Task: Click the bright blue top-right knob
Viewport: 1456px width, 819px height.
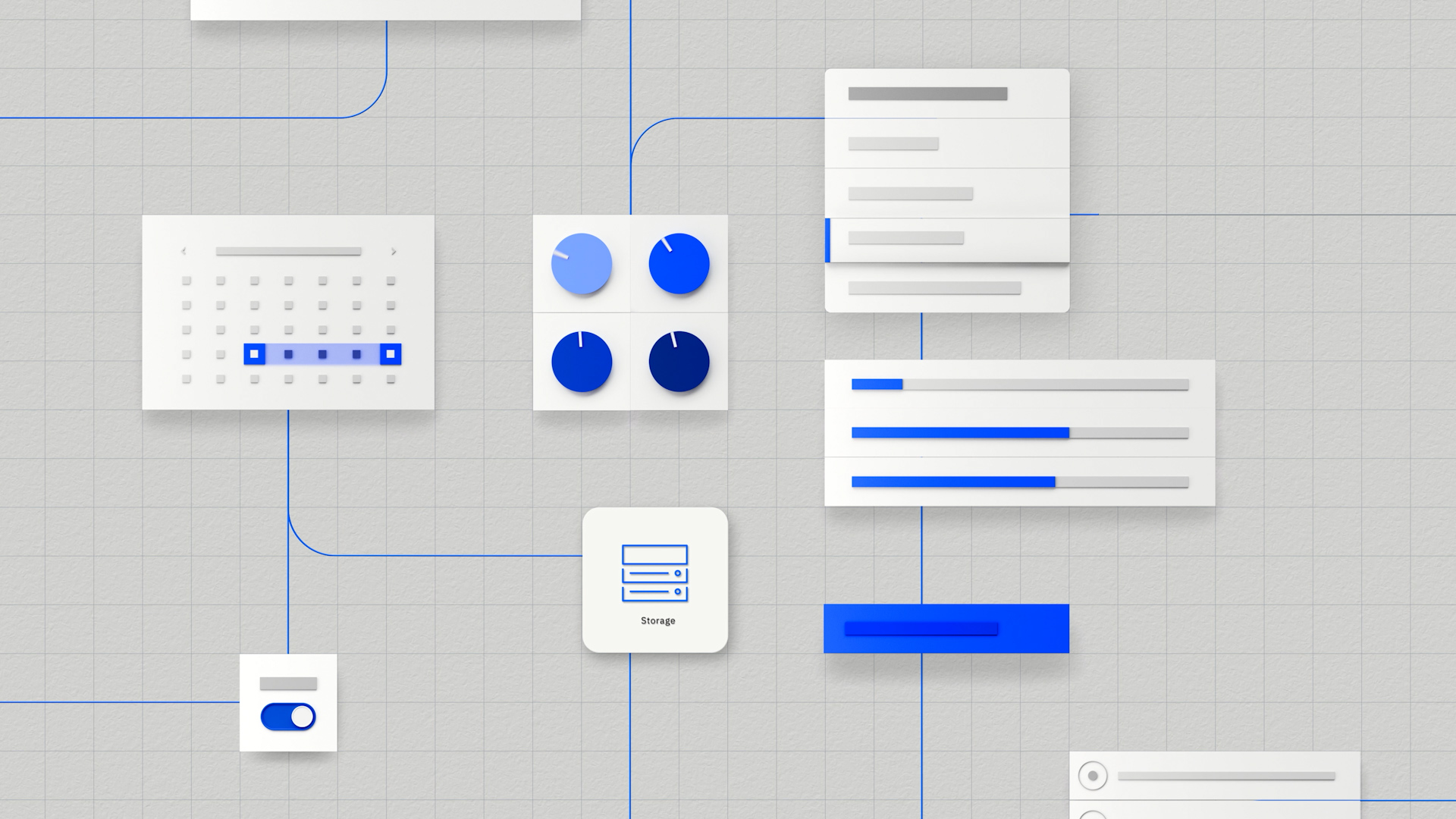Action: pos(679,263)
